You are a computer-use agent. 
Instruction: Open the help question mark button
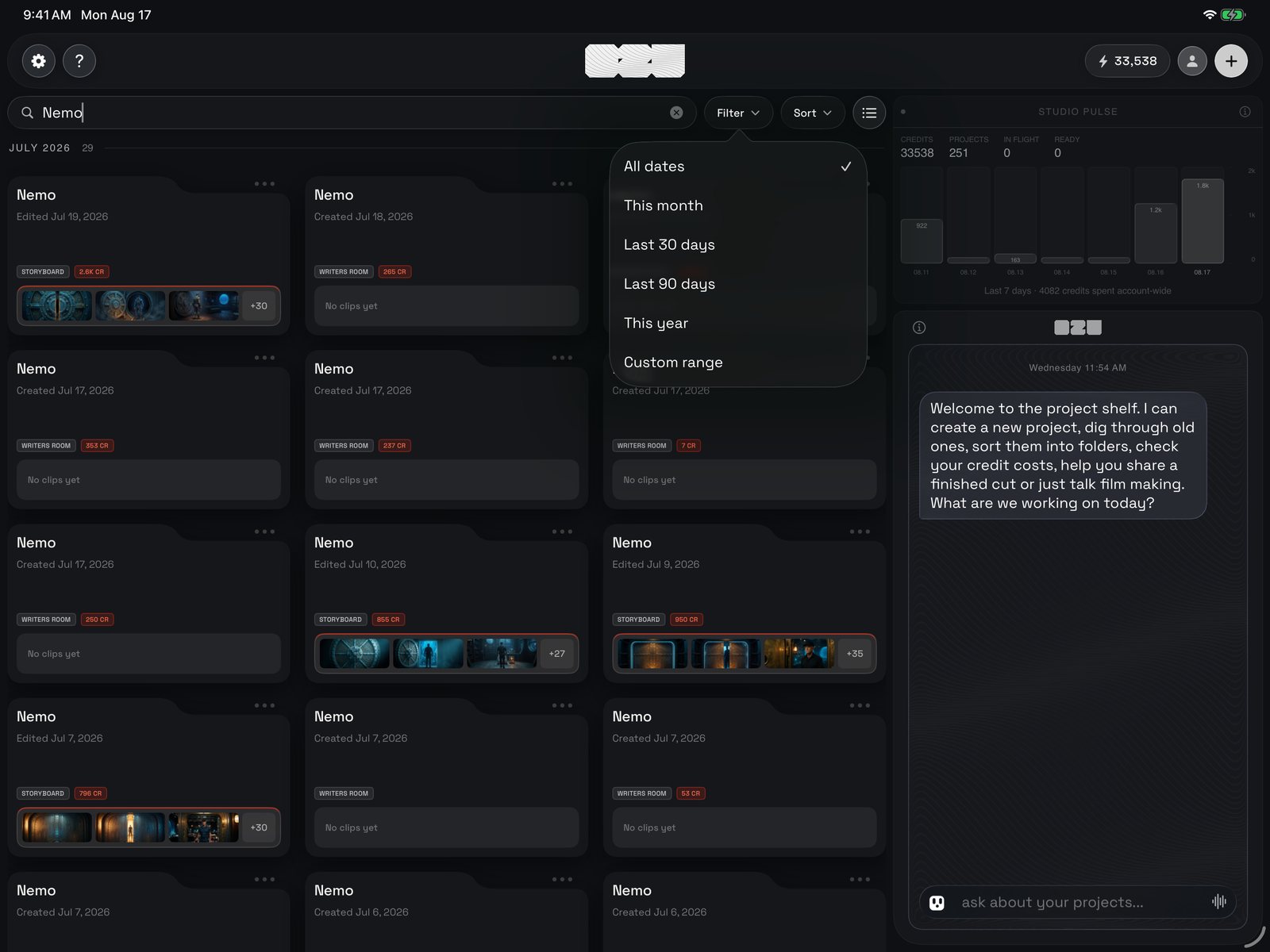pos(79,61)
